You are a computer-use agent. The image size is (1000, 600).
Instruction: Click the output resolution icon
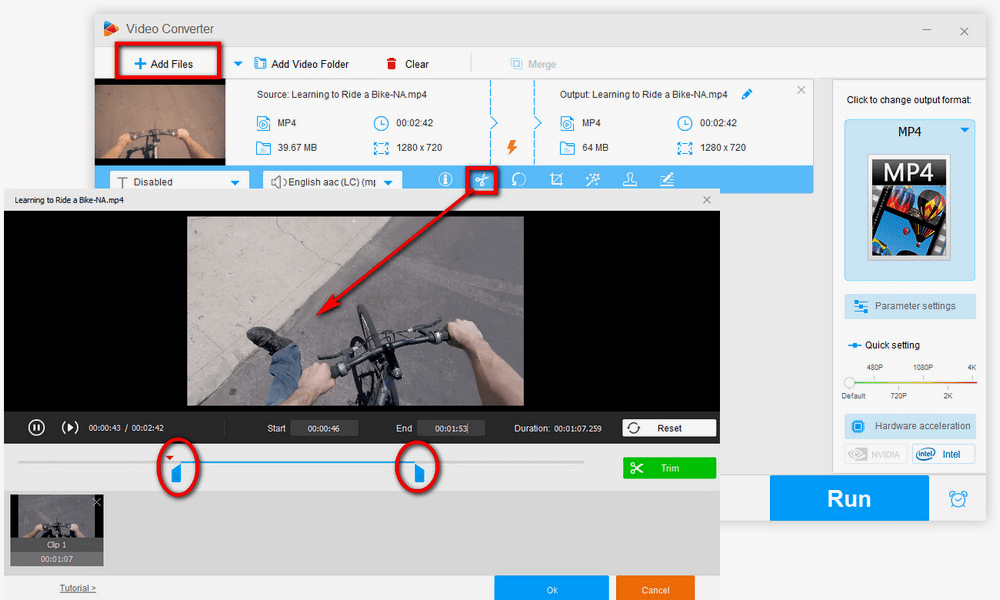[684, 148]
